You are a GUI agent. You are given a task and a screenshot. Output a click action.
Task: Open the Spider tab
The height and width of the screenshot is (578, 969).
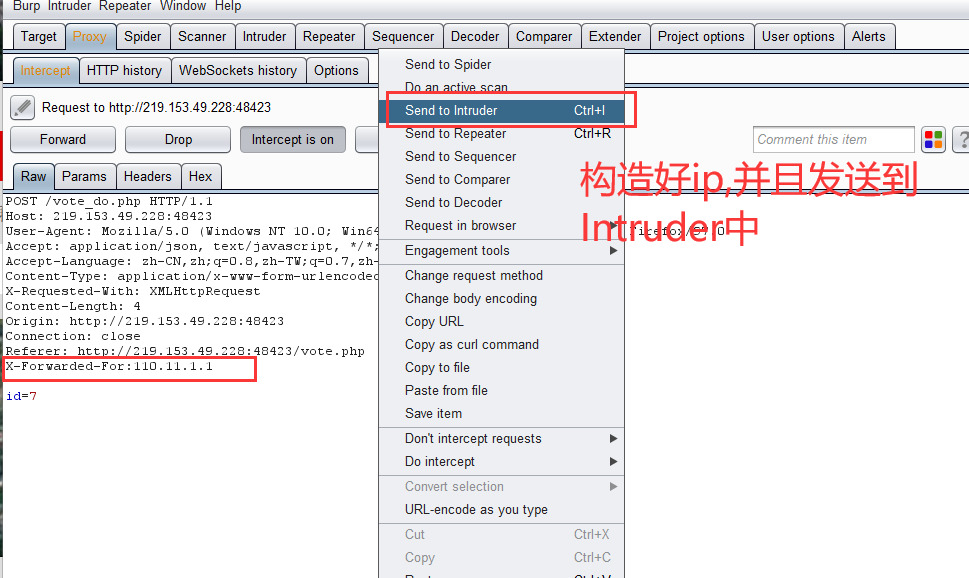tap(143, 36)
